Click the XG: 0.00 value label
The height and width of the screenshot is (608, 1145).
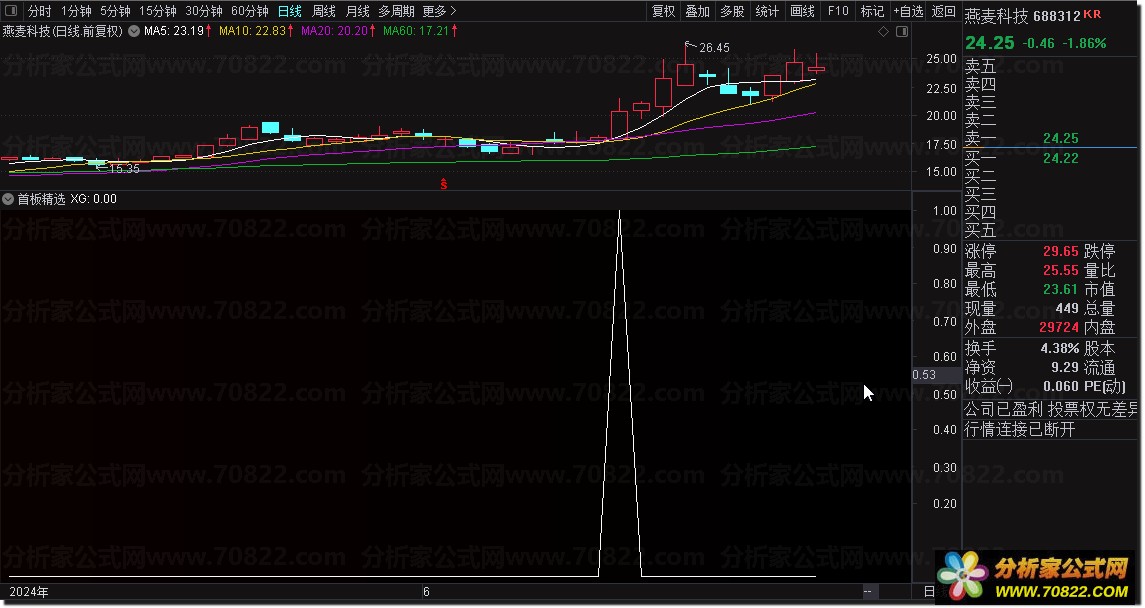click(93, 199)
